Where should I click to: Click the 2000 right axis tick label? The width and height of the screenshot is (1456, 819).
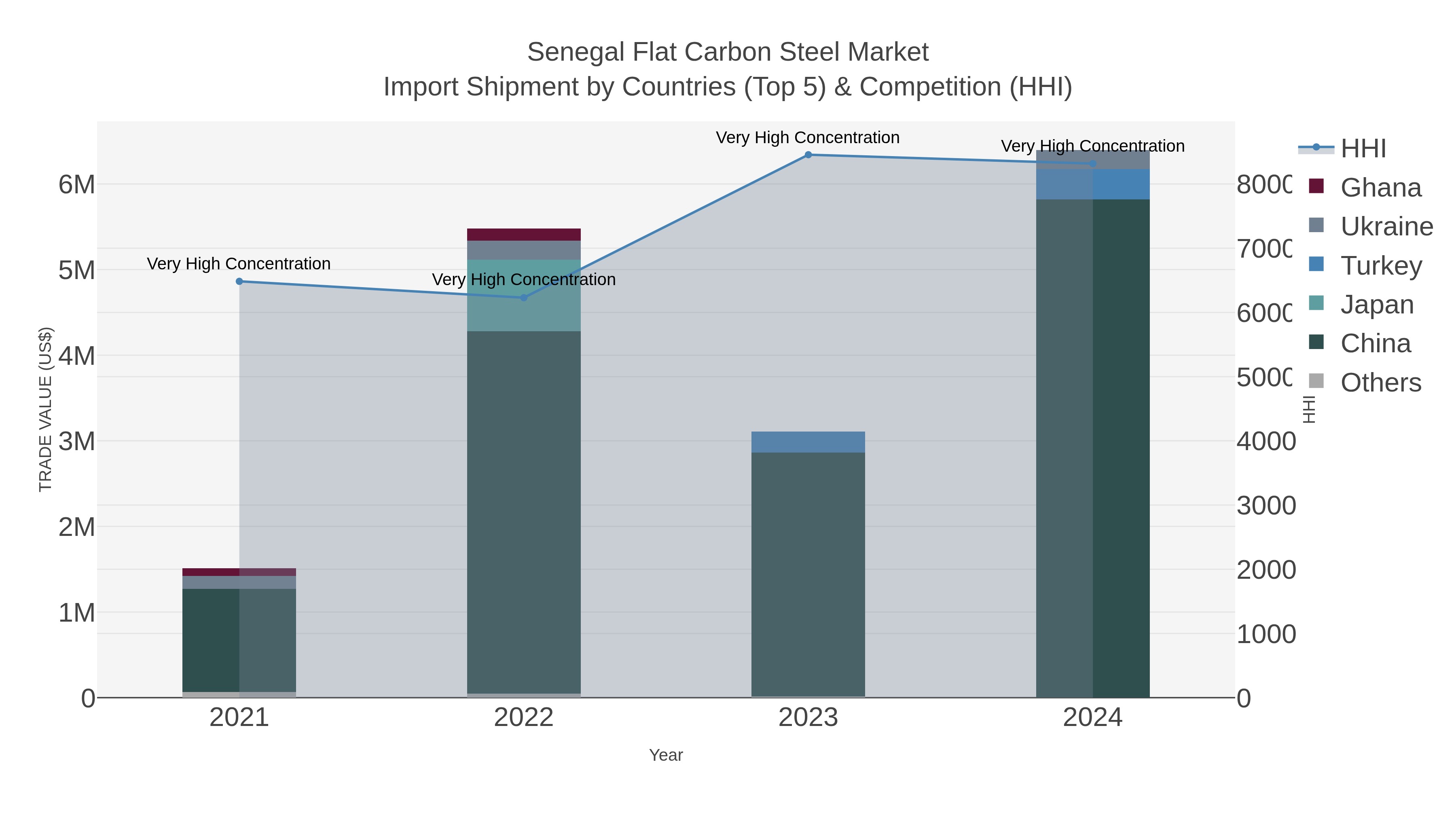(1266, 570)
